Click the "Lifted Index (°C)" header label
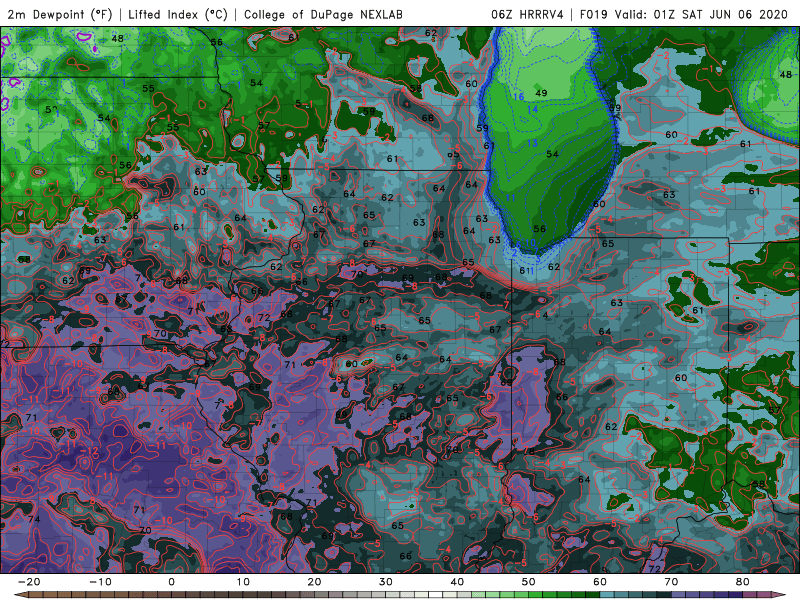 tap(178, 14)
